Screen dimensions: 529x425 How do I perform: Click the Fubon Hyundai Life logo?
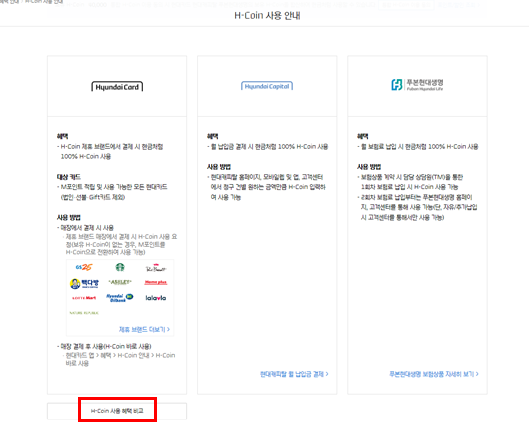[417, 85]
